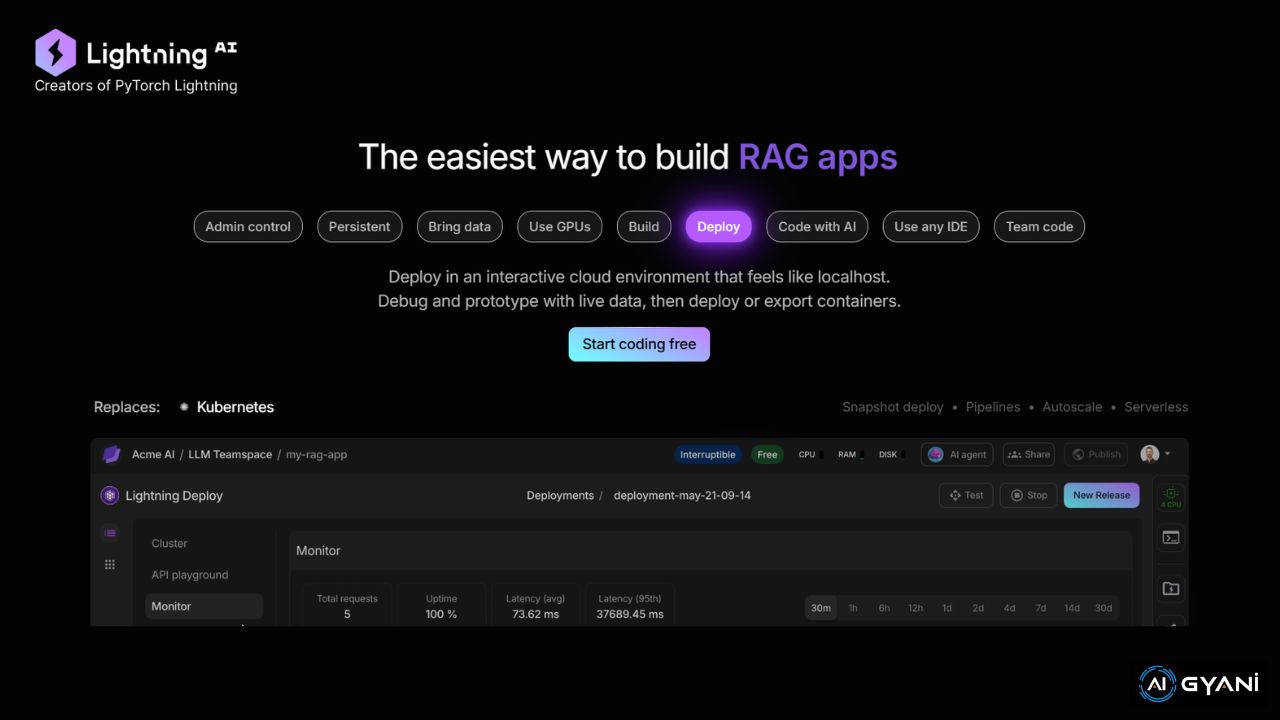Select the Use GPUs pill
Image resolution: width=1280 pixels, height=720 pixels.
560,226
